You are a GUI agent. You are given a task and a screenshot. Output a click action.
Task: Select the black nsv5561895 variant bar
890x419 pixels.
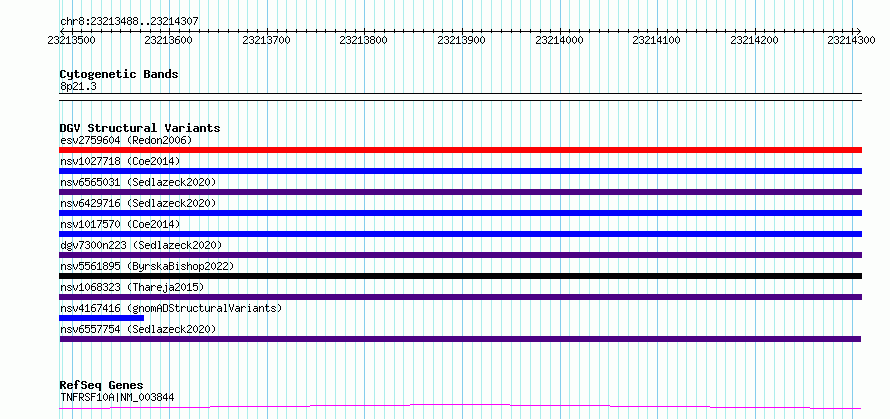460,276
